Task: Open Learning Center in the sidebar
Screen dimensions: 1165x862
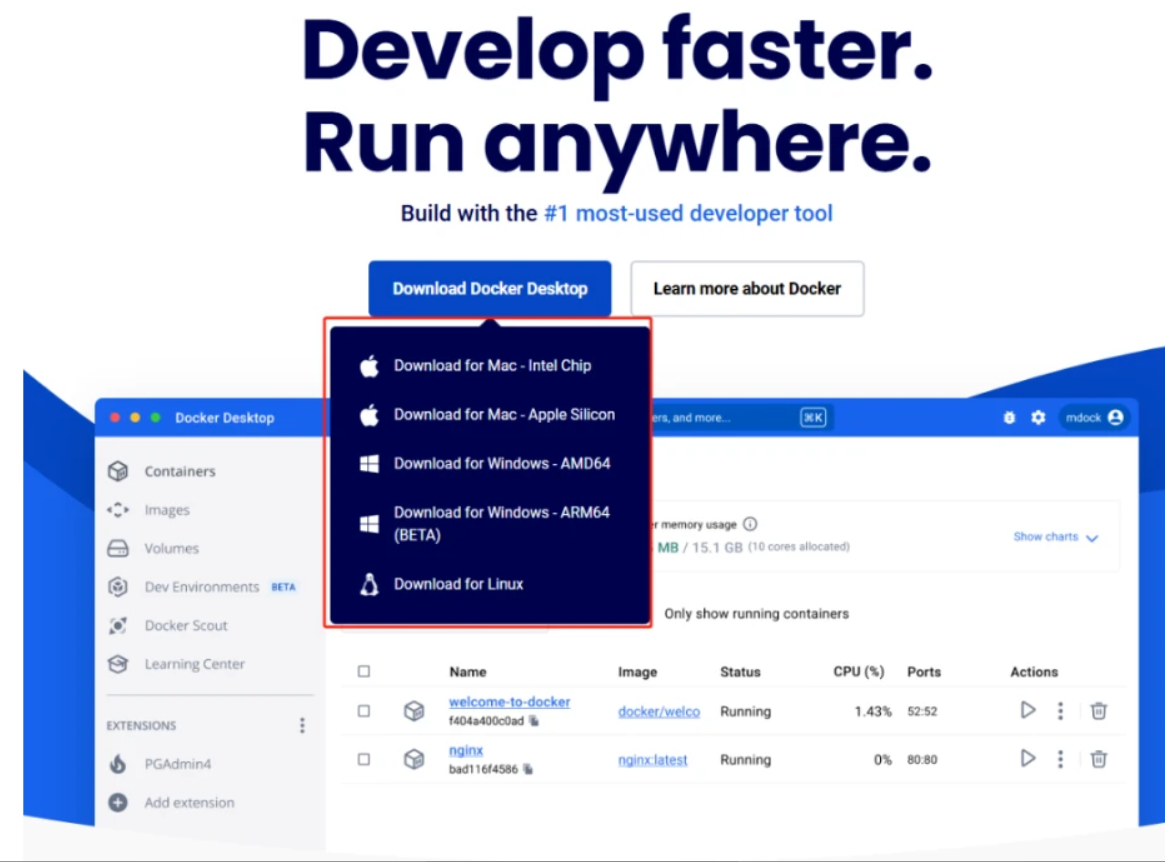Action: tap(194, 664)
